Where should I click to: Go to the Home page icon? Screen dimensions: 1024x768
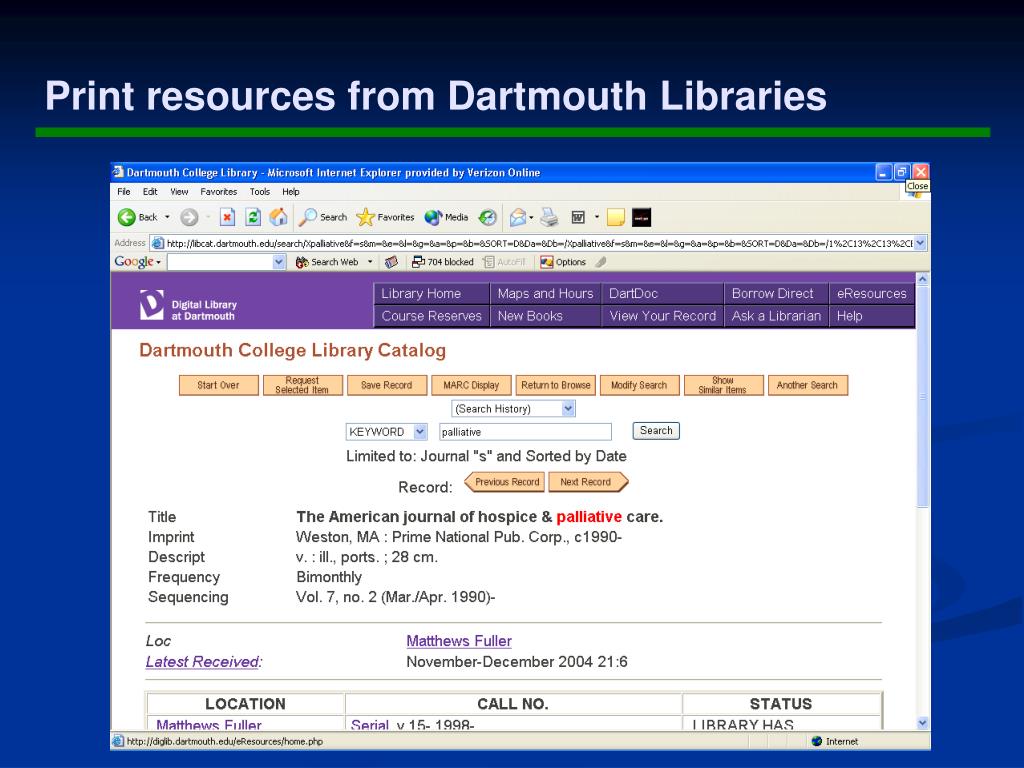point(279,217)
